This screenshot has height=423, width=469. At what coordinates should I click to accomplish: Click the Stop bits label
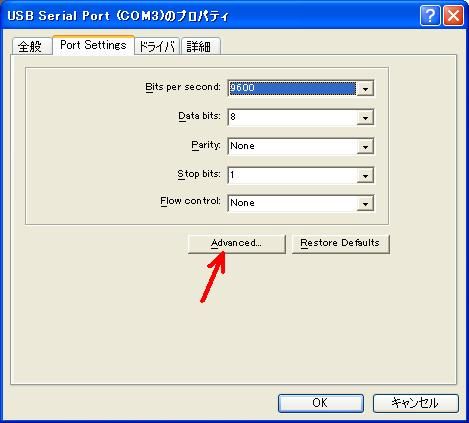[x=199, y=174]
